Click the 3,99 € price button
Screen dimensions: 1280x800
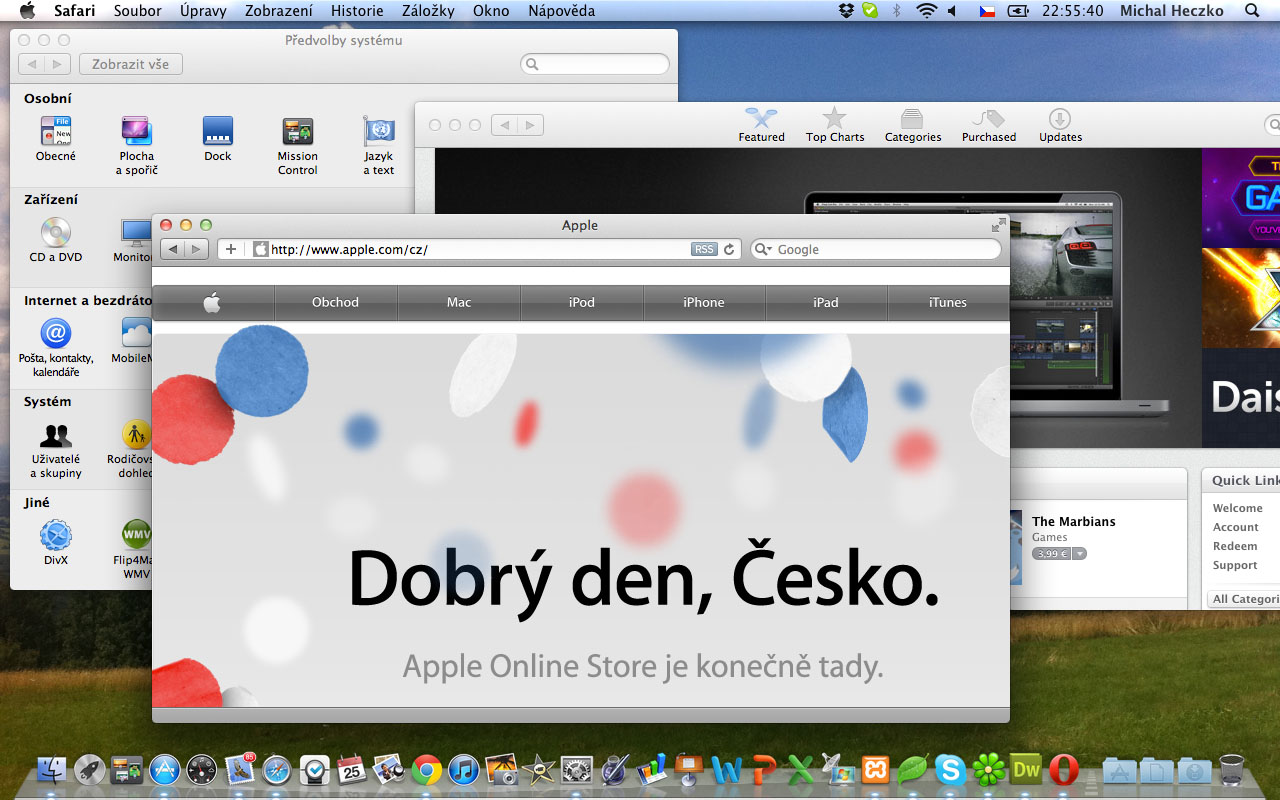1052,553
